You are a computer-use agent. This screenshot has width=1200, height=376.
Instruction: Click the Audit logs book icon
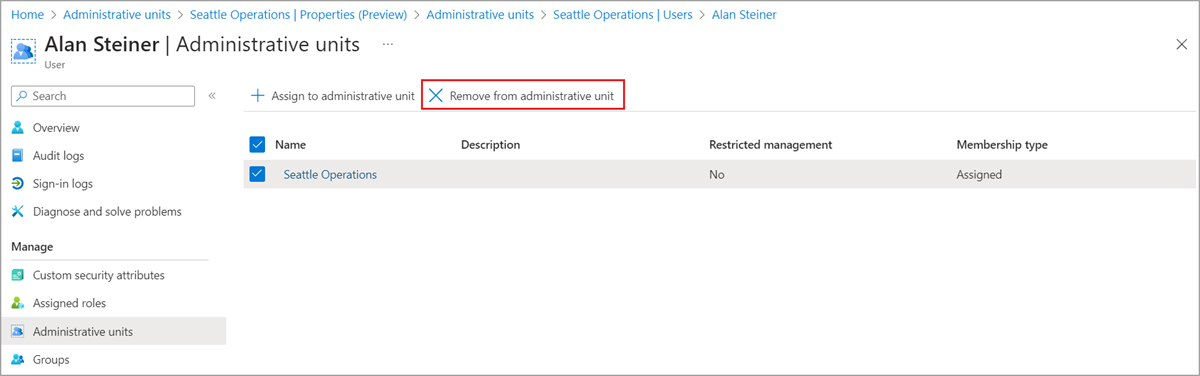[x=17, y=156]
